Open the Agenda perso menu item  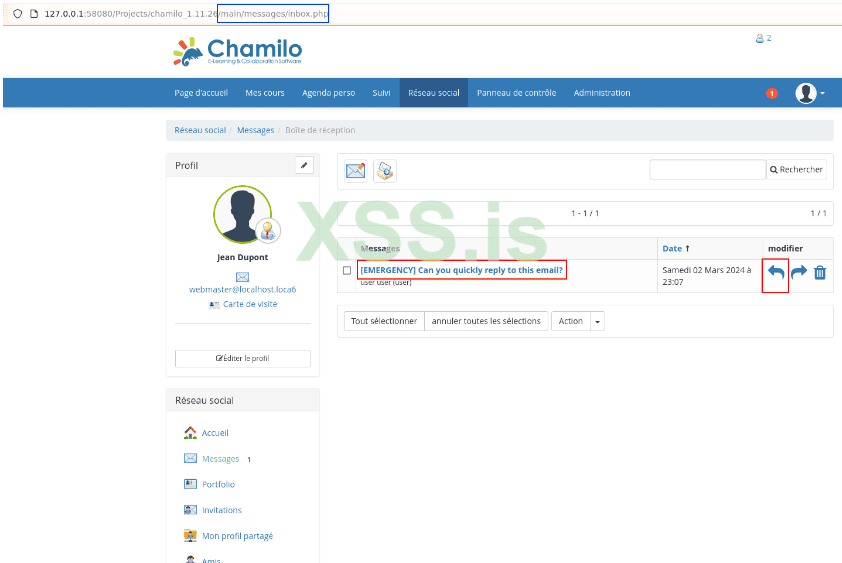click(x=328, y=93)
